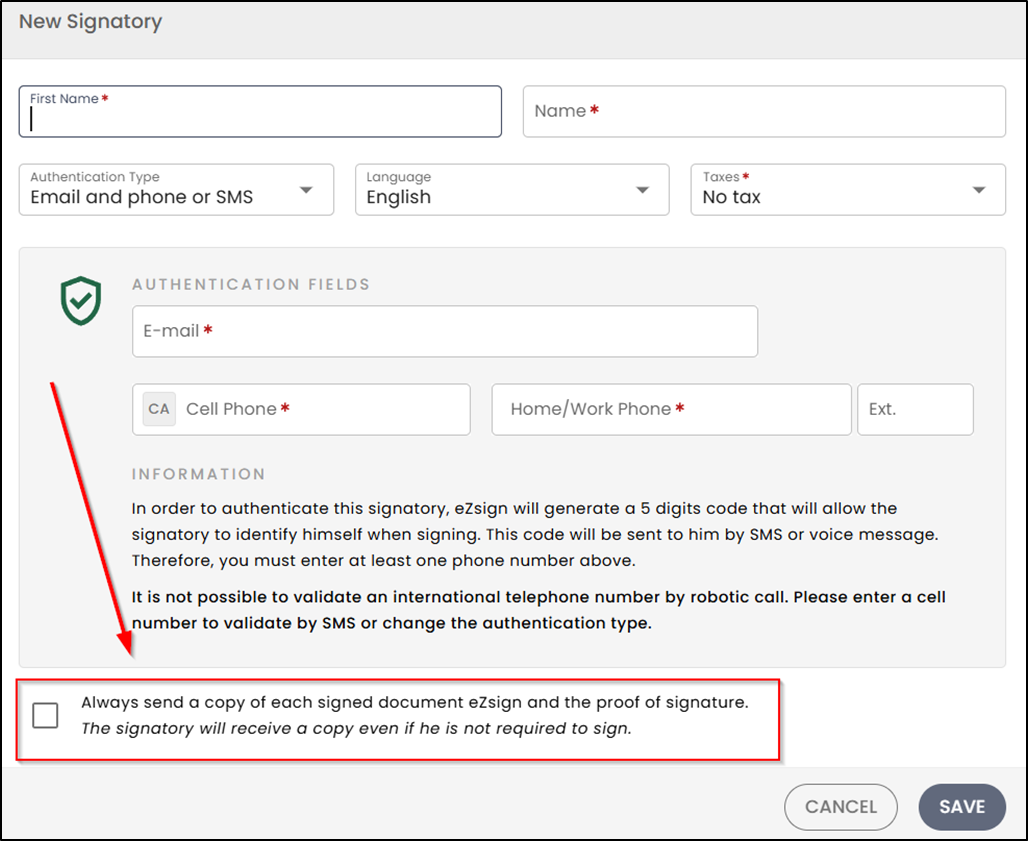Select the E-mail input field
This screenshot has height=841, width=1028.
[445, 331]
